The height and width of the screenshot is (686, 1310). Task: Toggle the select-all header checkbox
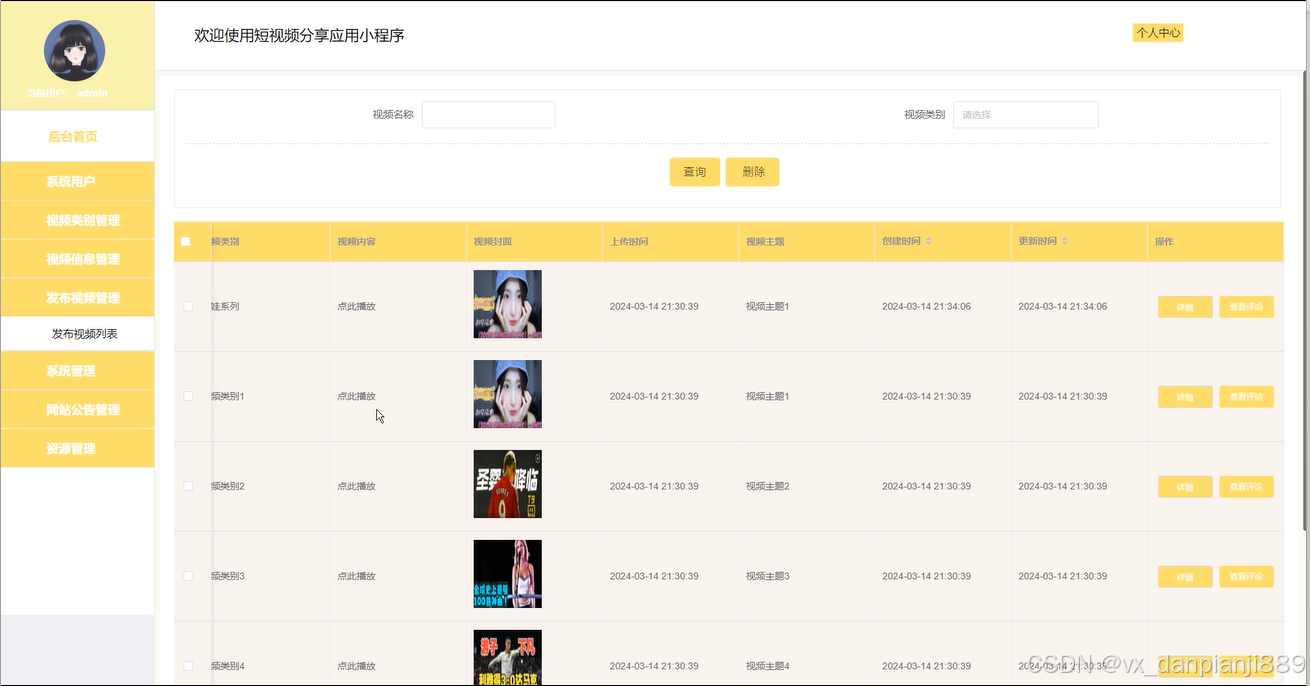(x=186, y=242)
